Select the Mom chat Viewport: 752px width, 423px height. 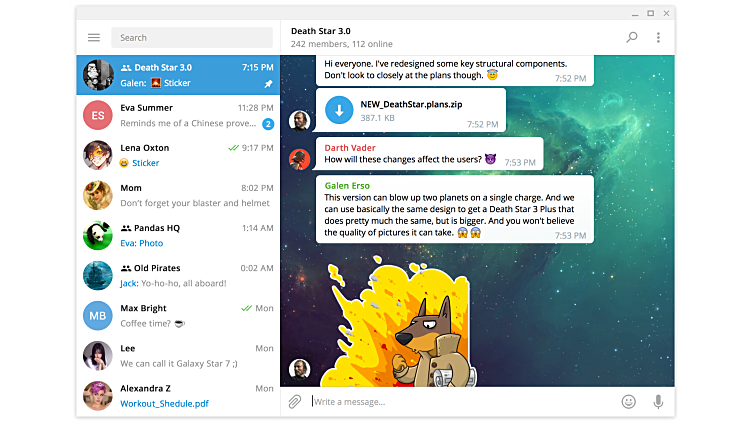click(178, 195)
